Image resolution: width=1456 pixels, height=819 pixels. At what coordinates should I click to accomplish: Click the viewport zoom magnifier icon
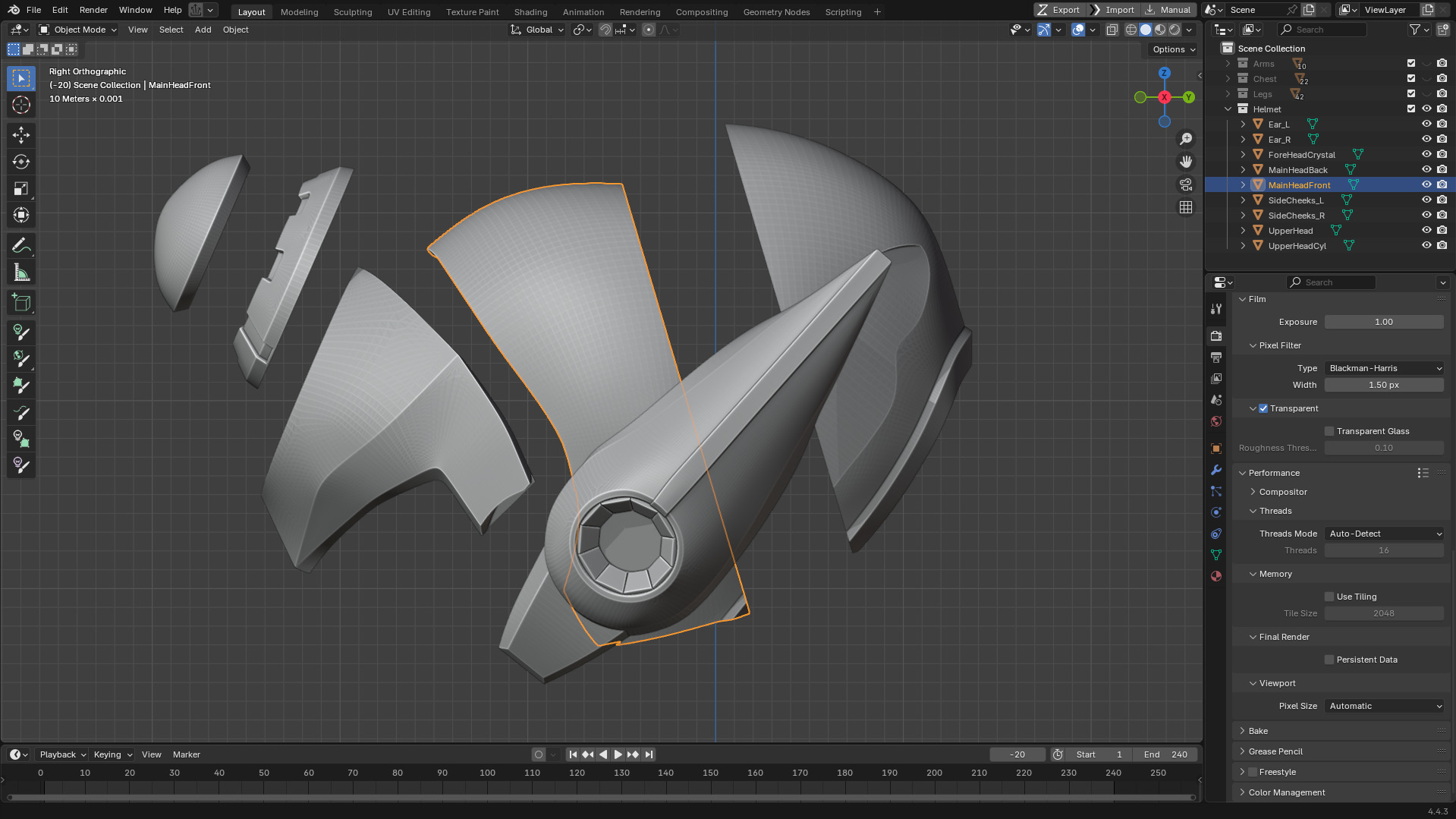(1186, 139)
